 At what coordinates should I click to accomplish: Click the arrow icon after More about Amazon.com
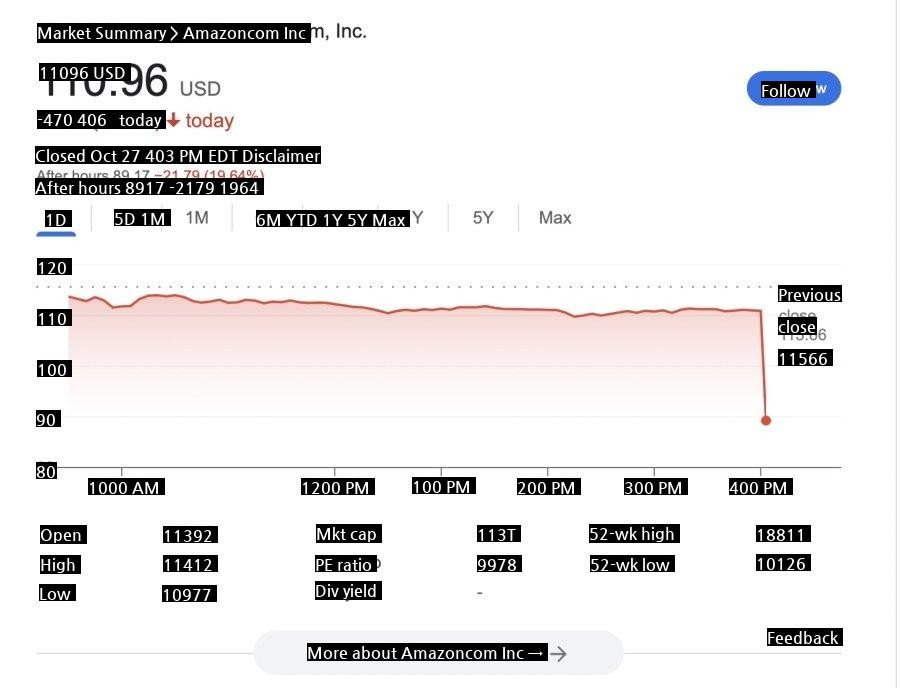click(x=559, y=654)
